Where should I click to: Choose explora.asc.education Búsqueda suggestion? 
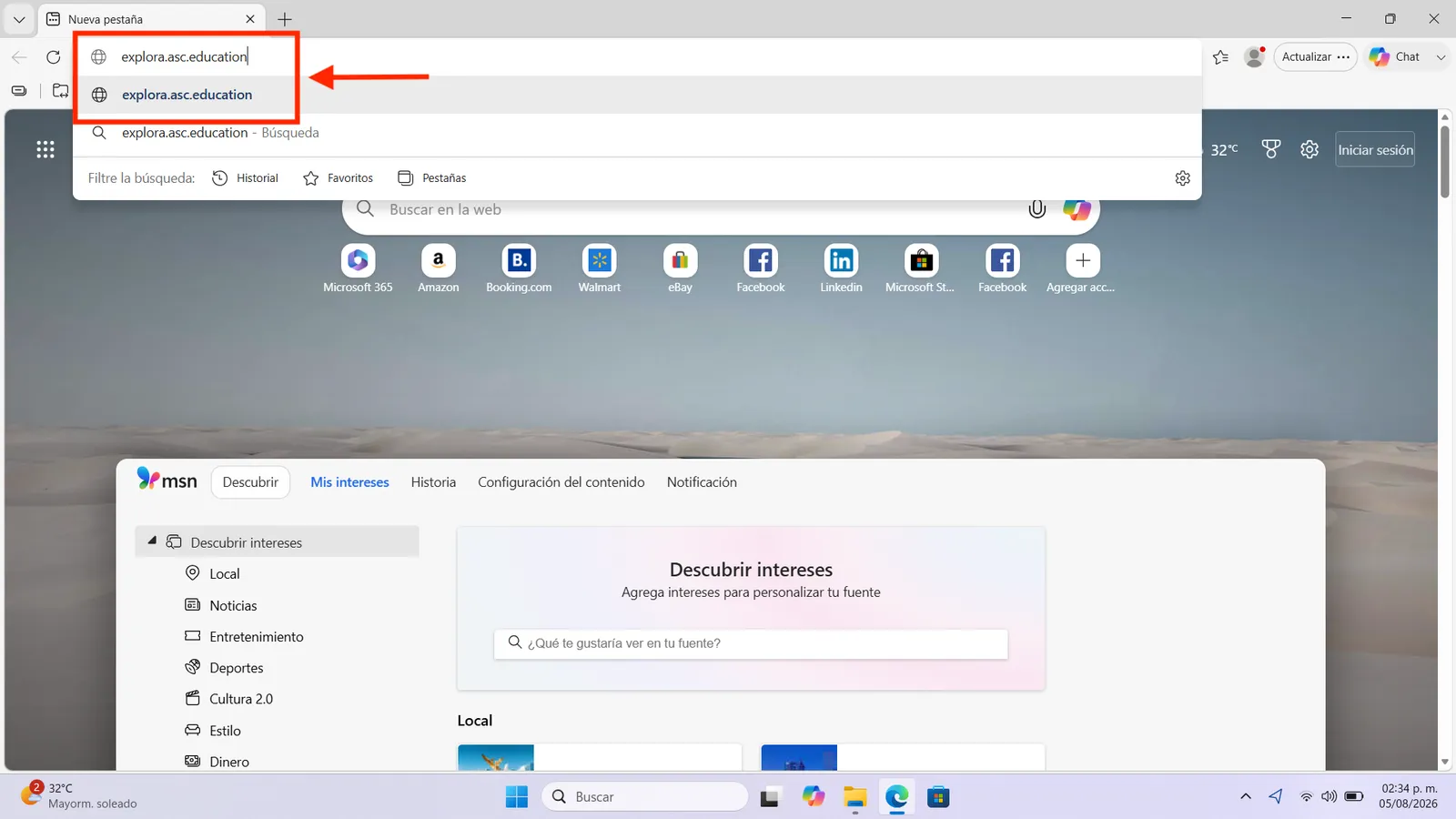tap(637, 133)
